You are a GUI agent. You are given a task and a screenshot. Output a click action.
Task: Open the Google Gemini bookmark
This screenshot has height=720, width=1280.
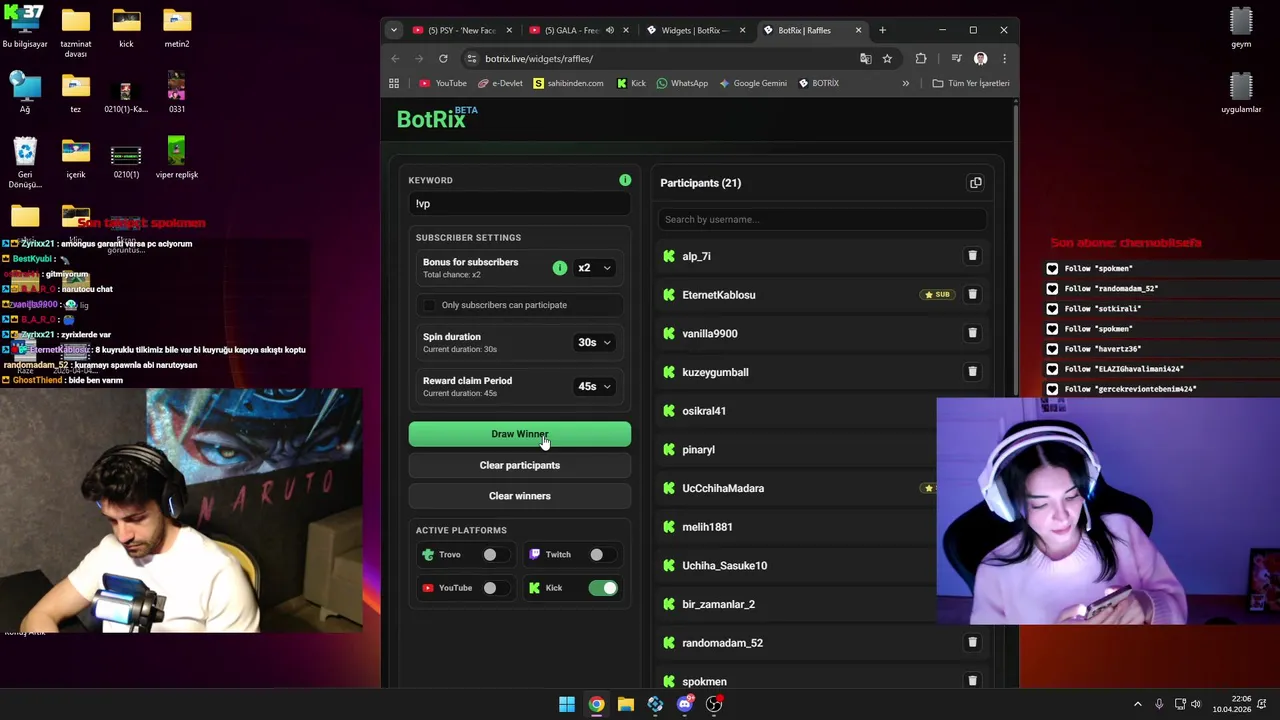(x=752, y=83)
